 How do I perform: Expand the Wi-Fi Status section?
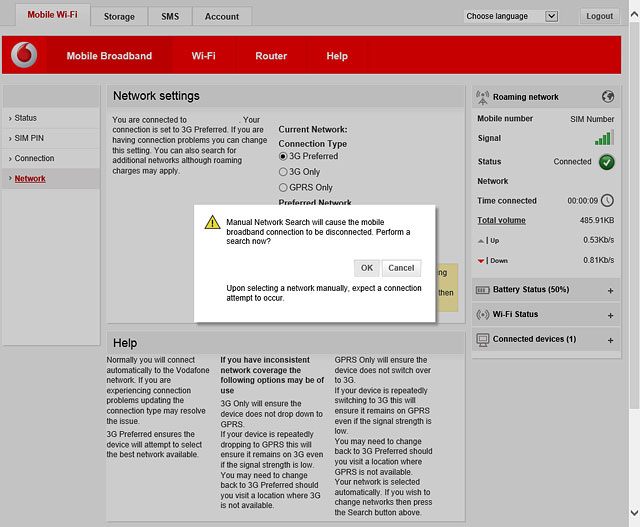[610, 316]
